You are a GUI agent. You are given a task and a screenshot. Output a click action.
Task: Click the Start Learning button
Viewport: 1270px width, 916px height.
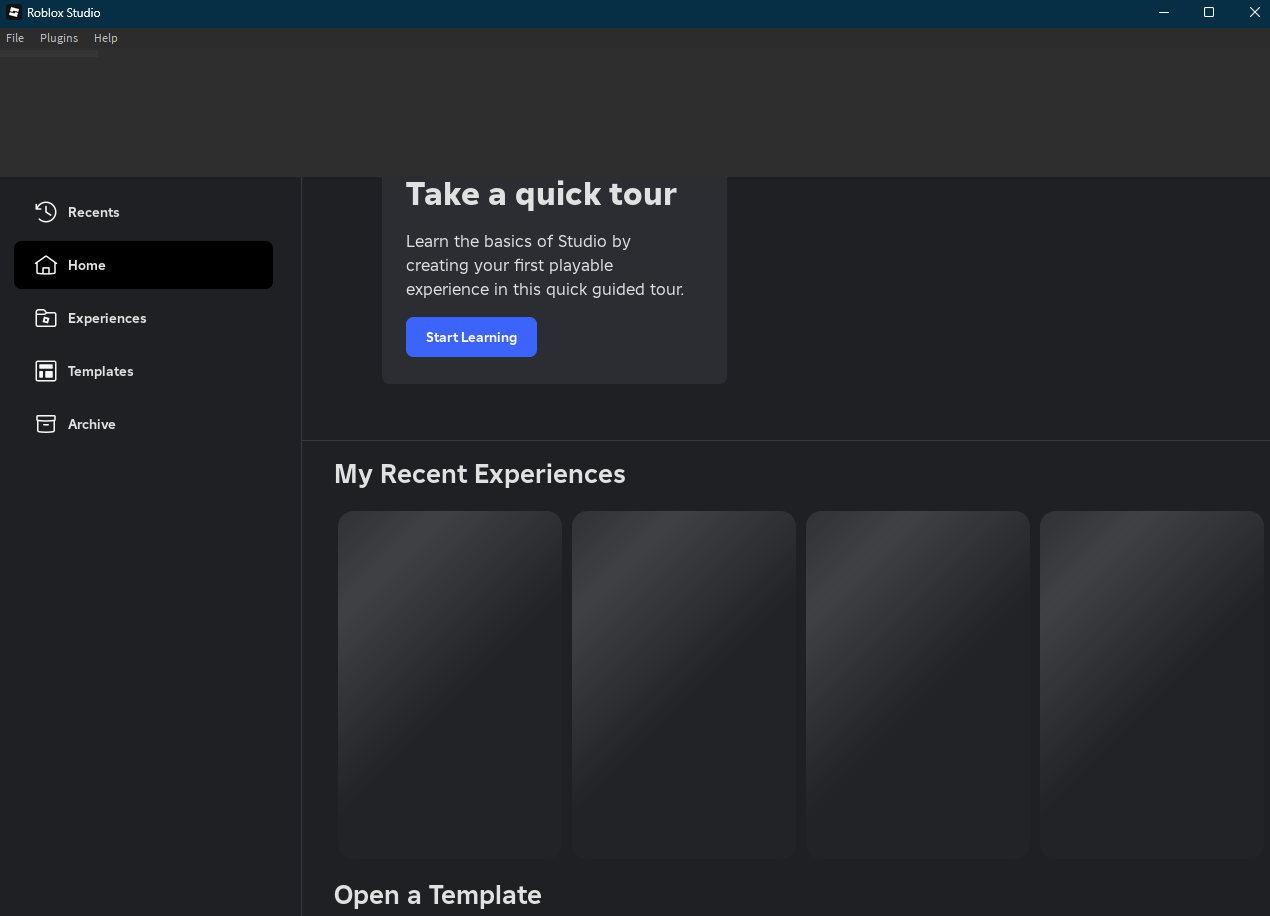click(471, 337)
